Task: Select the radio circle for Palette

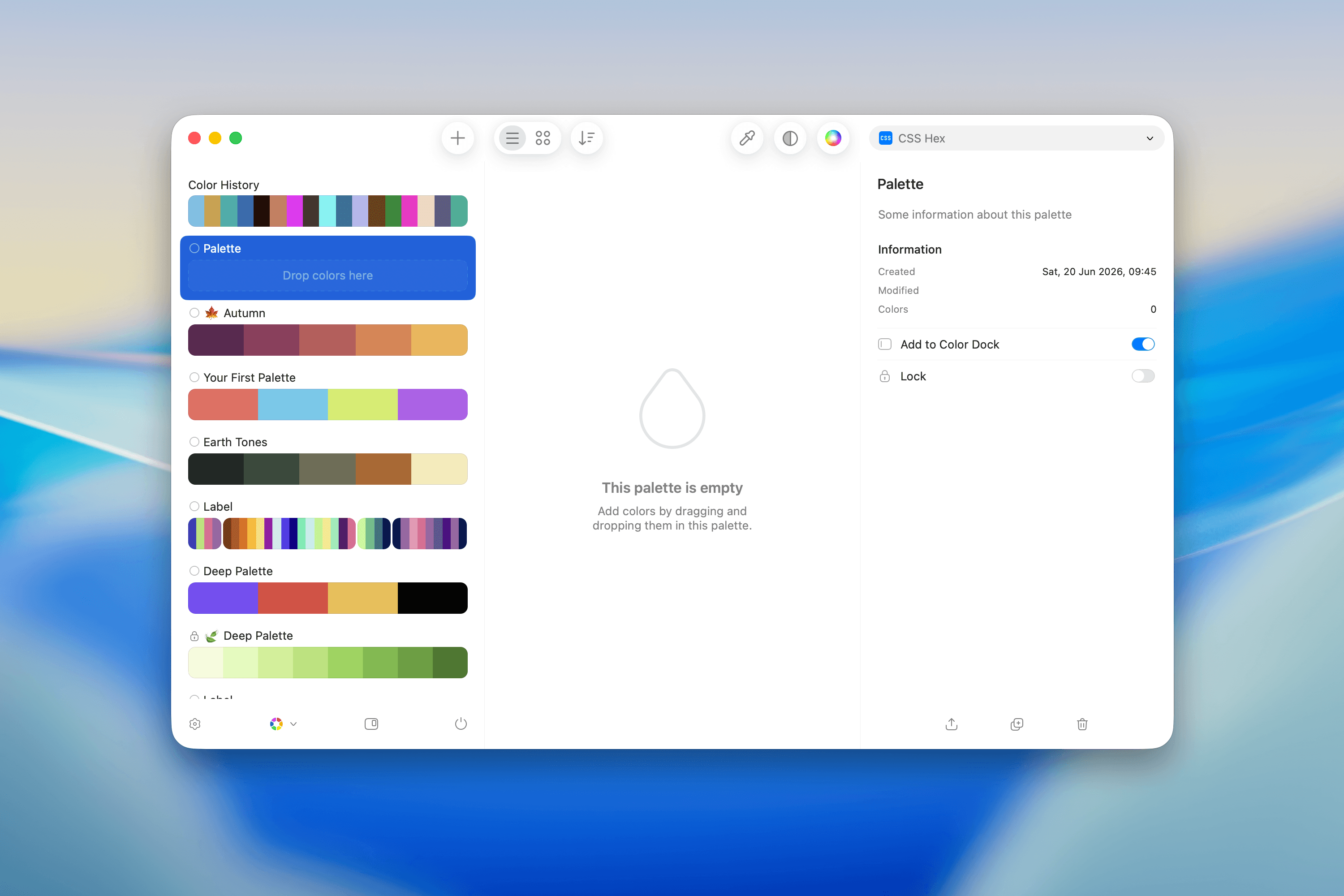Action: (x=194, y=248)
